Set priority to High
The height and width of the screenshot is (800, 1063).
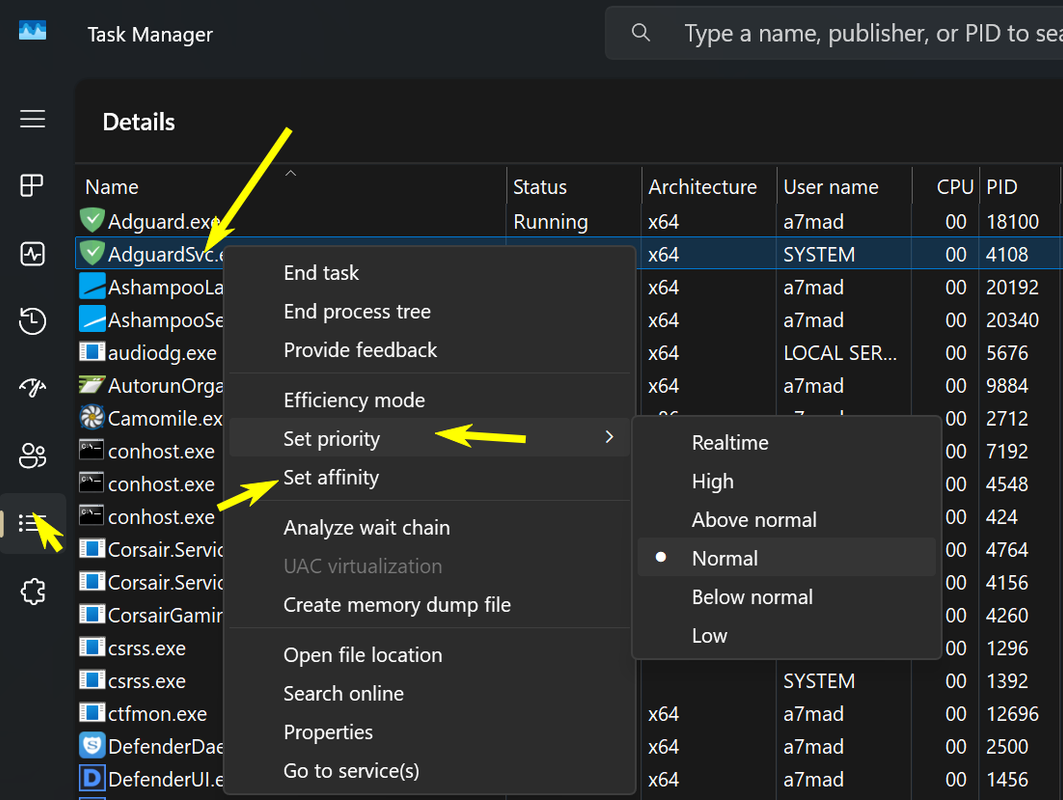tap(786, 481)
